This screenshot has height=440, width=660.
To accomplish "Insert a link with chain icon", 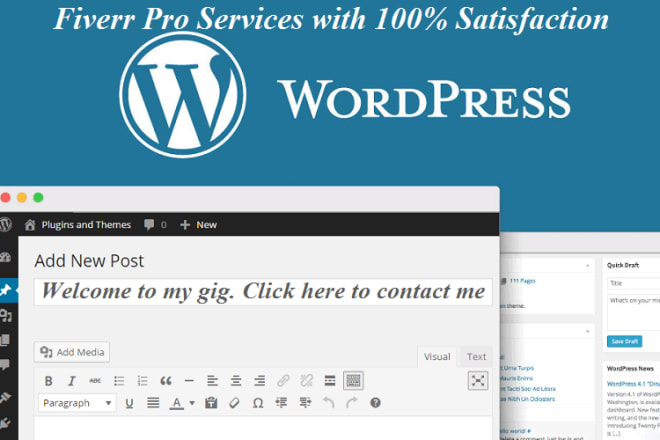I will (283, 381).
